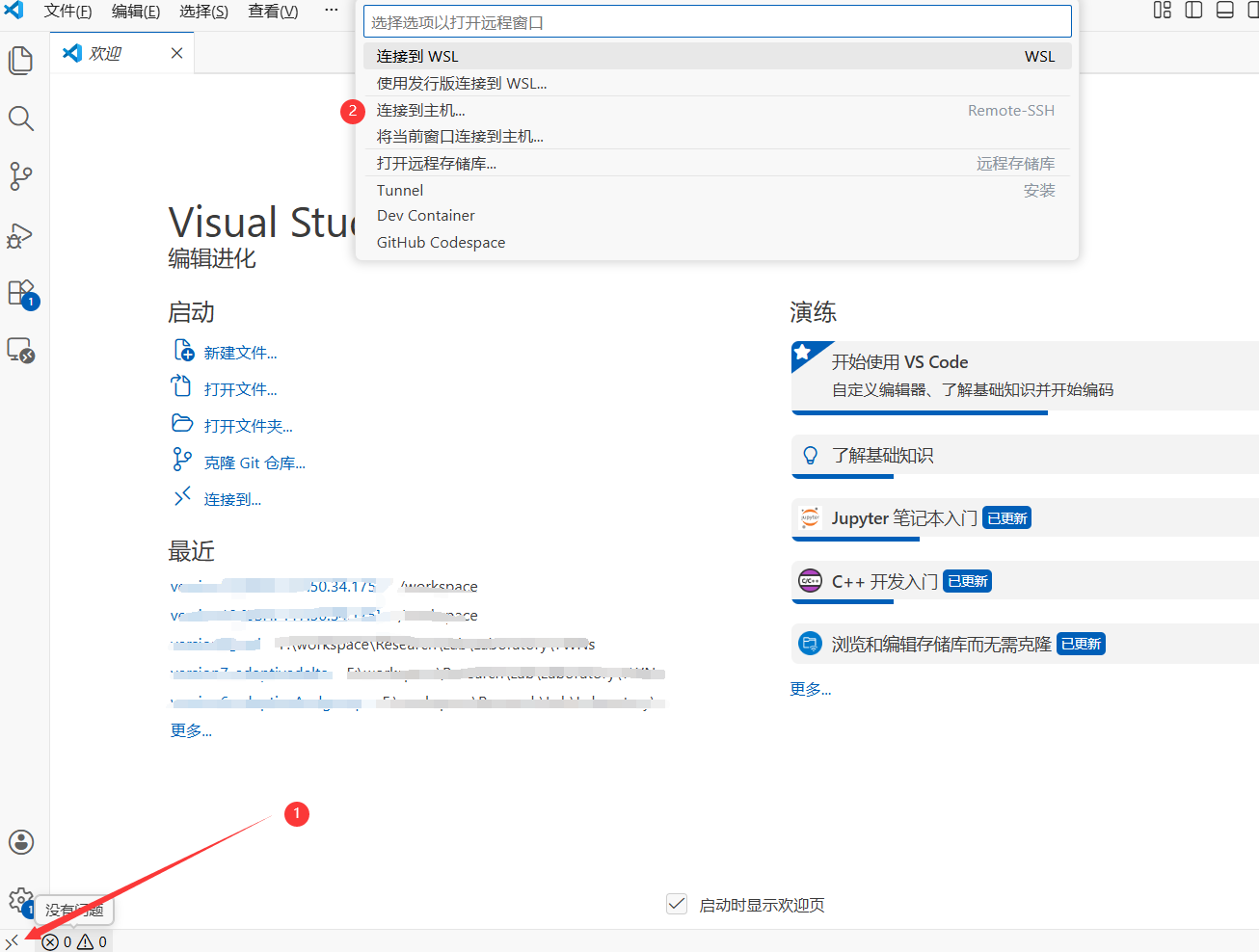
Task: Select the GitHub Codespace option
Action: pos(717,242)
